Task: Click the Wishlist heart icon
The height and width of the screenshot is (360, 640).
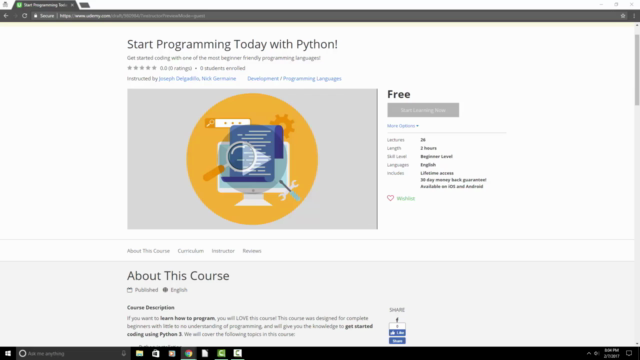Action: [391, 198]
